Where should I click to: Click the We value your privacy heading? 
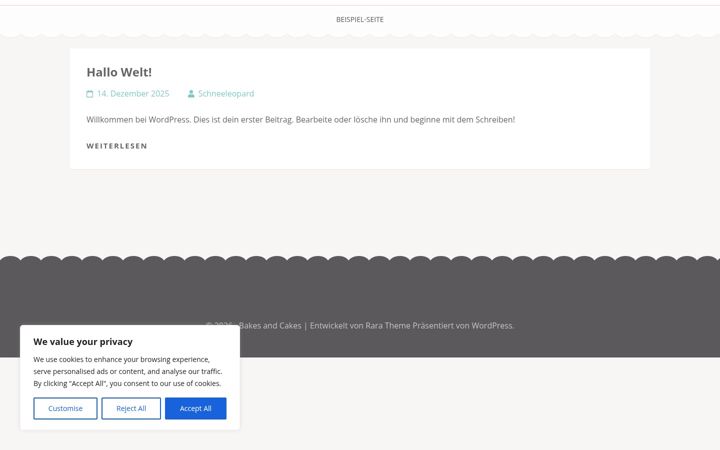coord(83,342)
